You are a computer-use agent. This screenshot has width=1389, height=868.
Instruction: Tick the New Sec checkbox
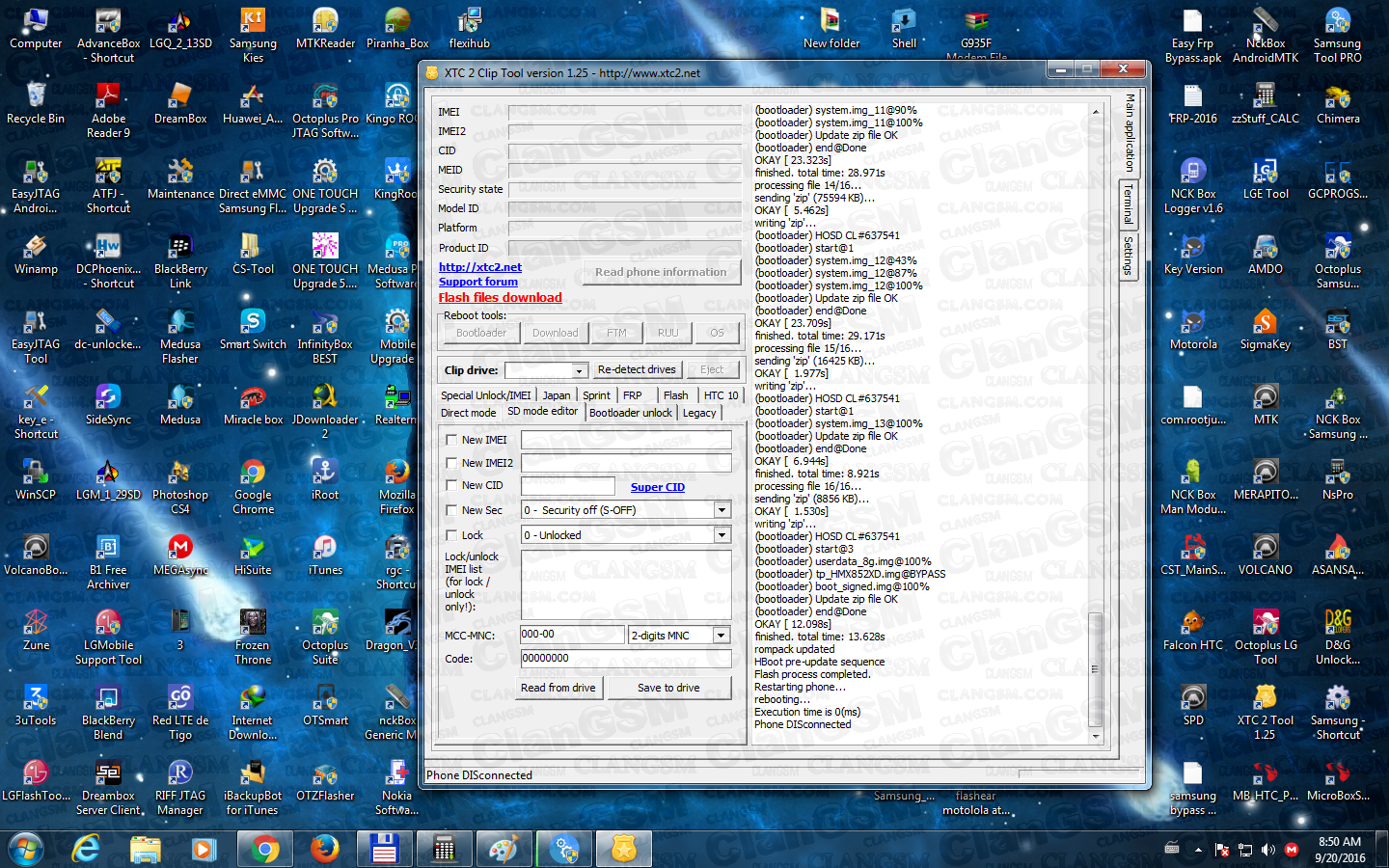(451, 510)
